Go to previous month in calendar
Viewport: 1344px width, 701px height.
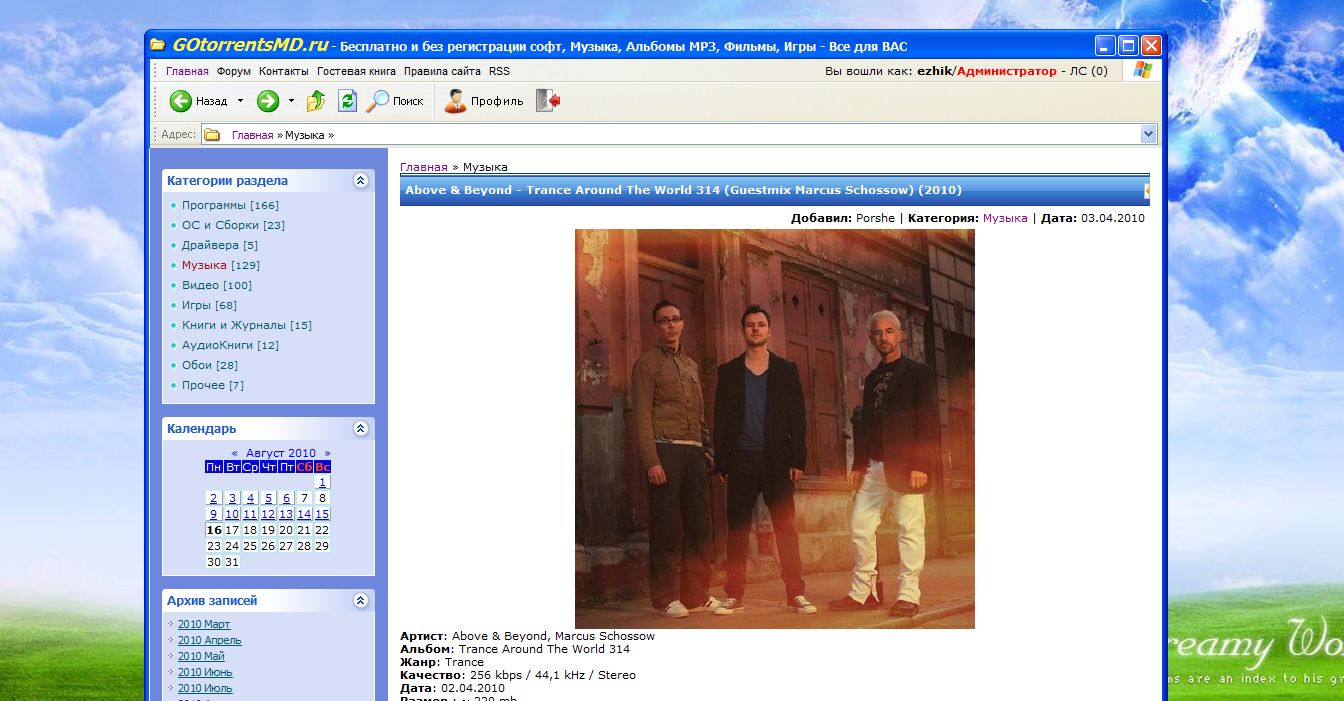pos(235,453)
